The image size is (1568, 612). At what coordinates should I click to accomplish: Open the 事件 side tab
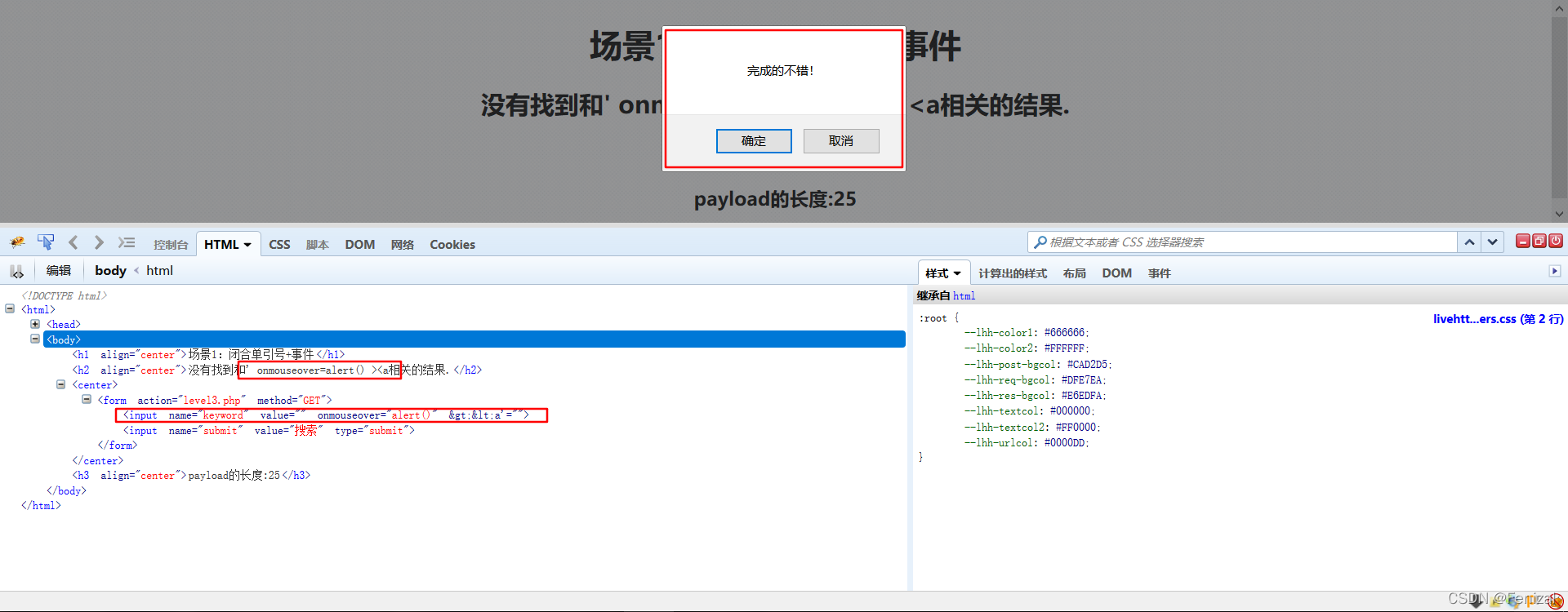[x=1159, y=273]
